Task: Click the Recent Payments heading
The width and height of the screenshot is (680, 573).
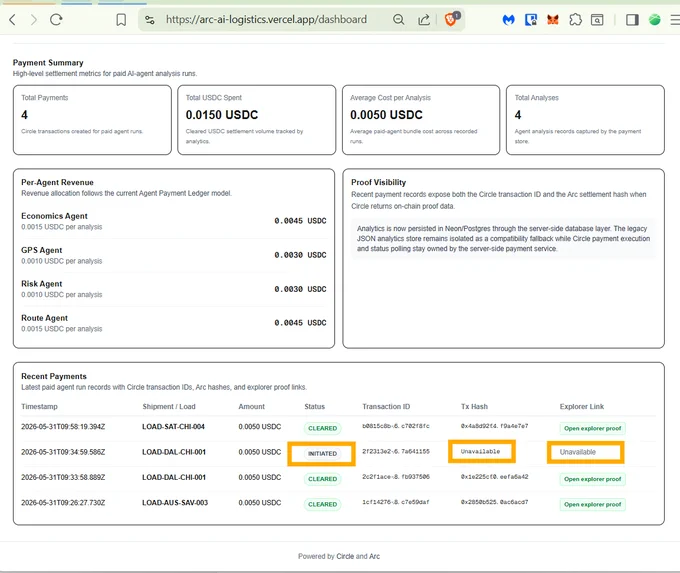Action: point(54,376)
